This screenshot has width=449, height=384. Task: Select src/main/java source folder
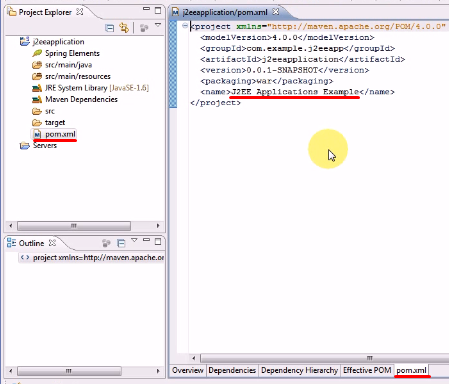[68, 65]
